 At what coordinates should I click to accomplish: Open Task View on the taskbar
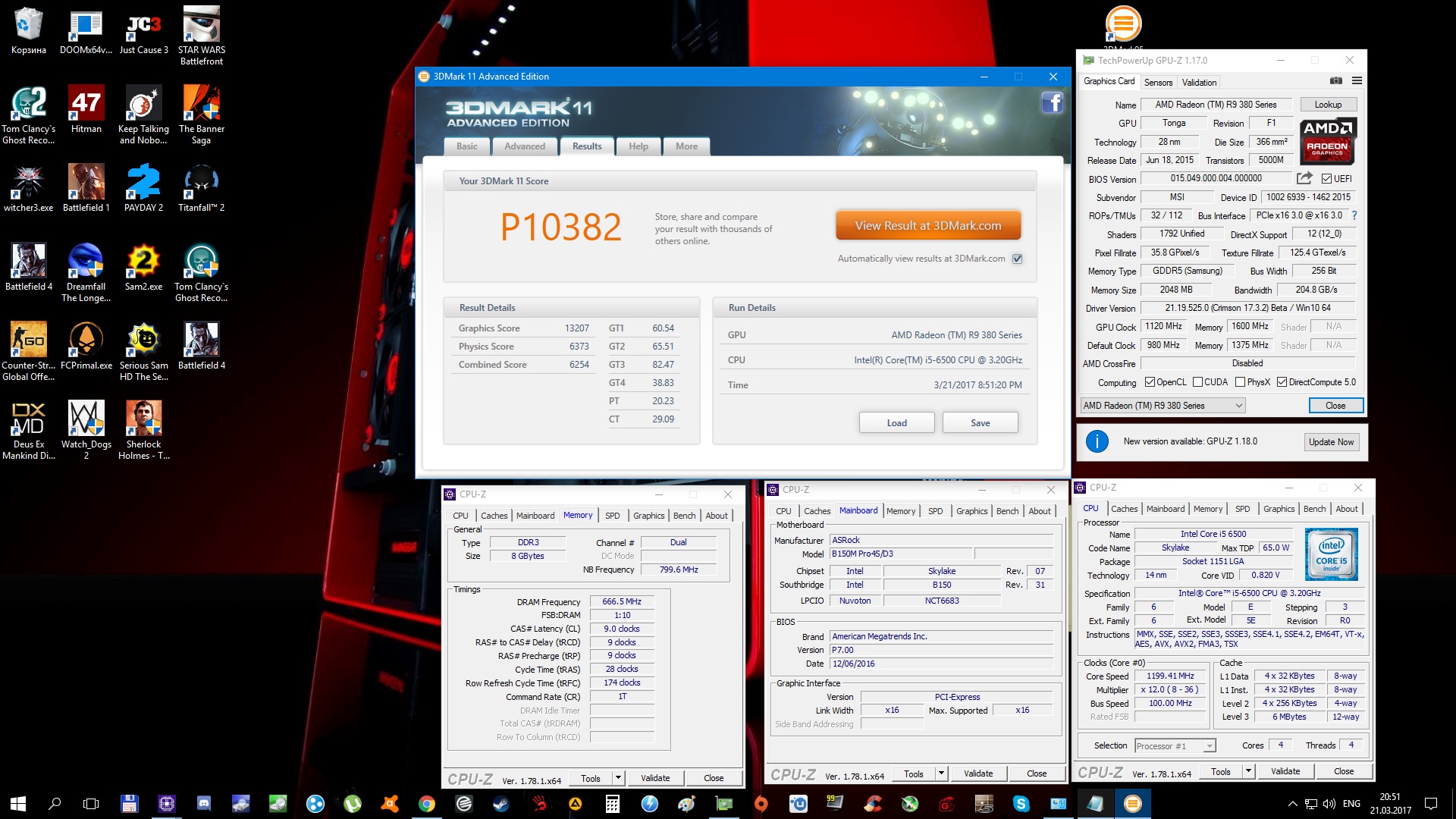point(91,804)
